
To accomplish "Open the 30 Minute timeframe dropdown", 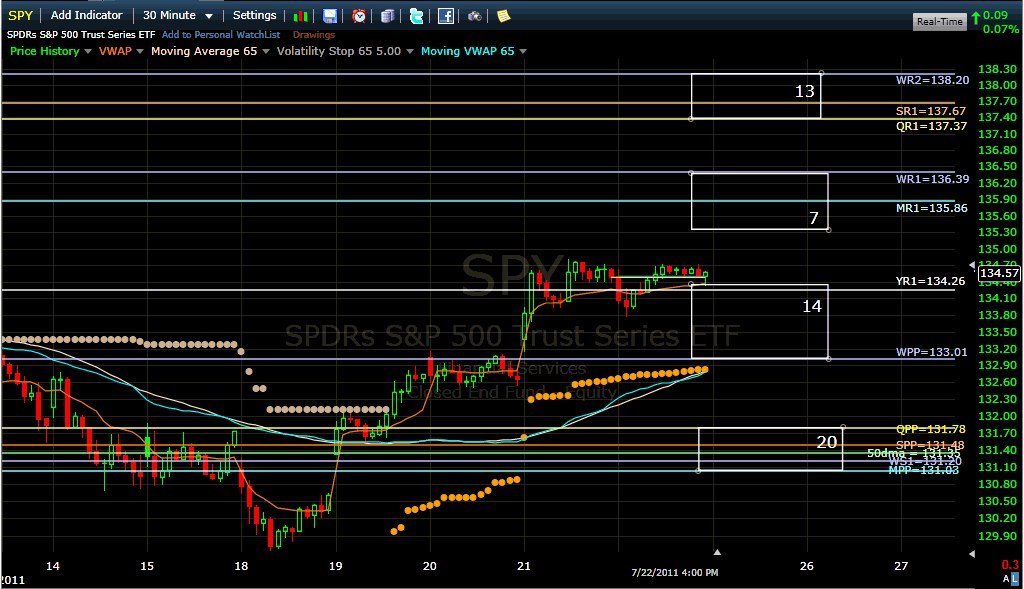I will click(178, 15).
